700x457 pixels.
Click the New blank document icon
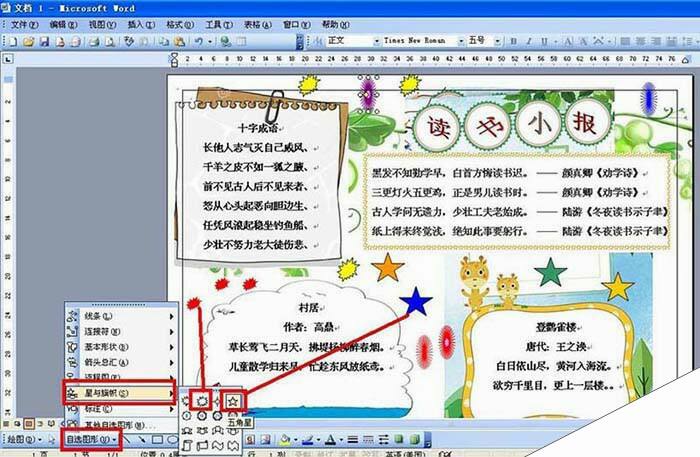[x=13, y=42]
